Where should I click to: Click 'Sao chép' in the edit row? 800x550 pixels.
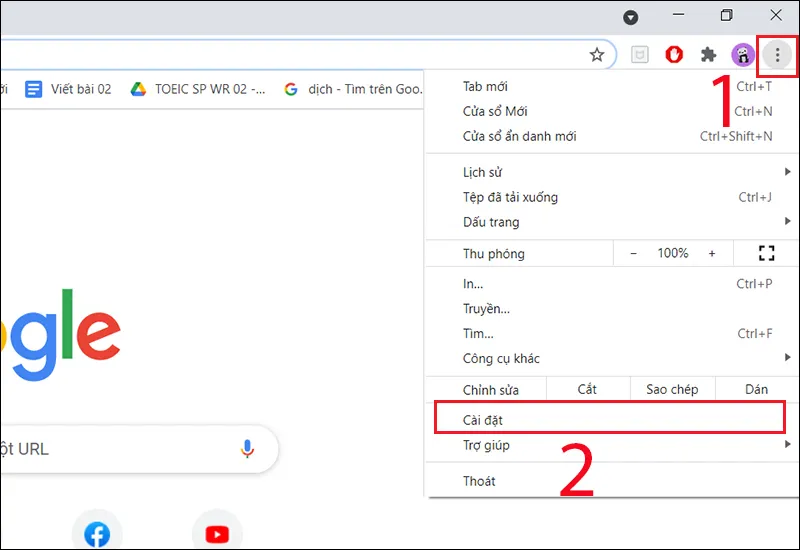pos(672,390)
